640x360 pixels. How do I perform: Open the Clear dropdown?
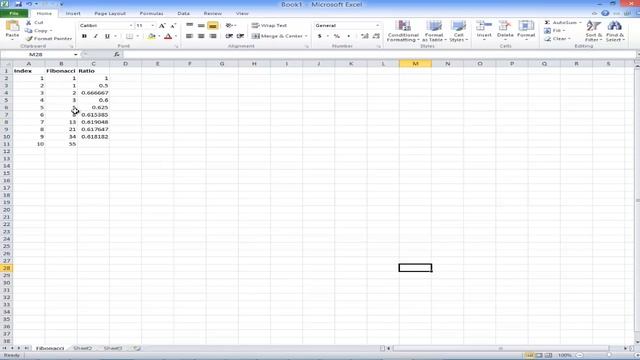[x=558, y=39]
